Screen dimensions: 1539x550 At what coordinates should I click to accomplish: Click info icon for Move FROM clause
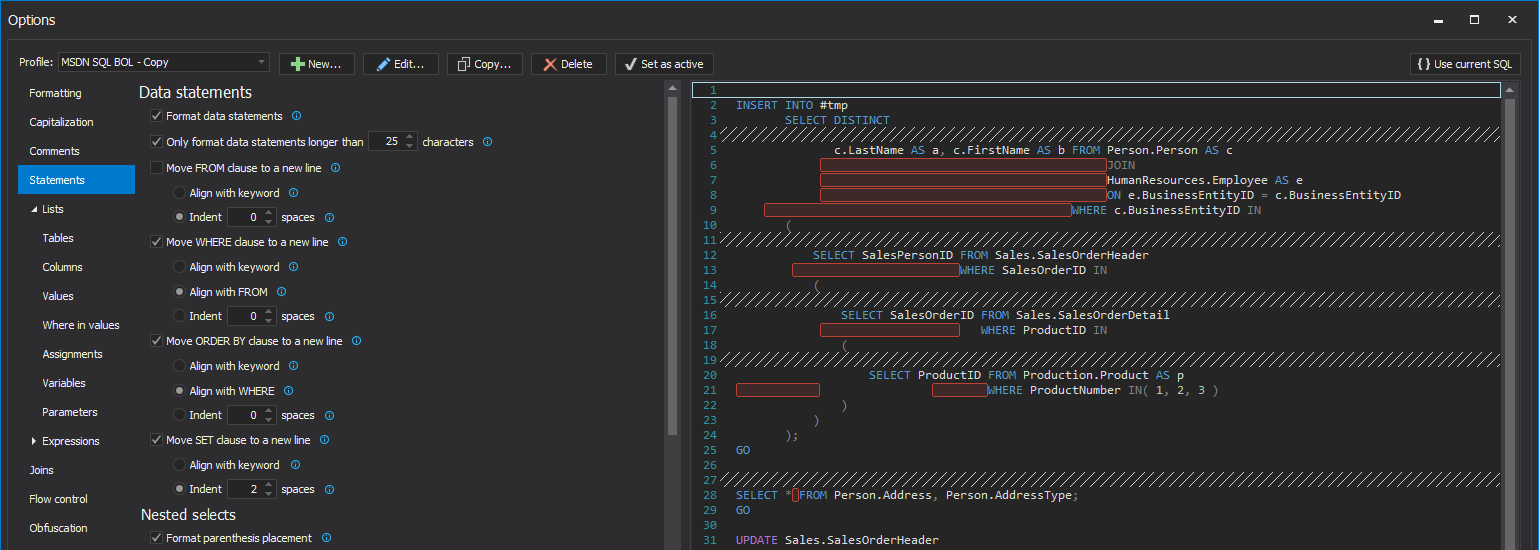coord(335,168)
